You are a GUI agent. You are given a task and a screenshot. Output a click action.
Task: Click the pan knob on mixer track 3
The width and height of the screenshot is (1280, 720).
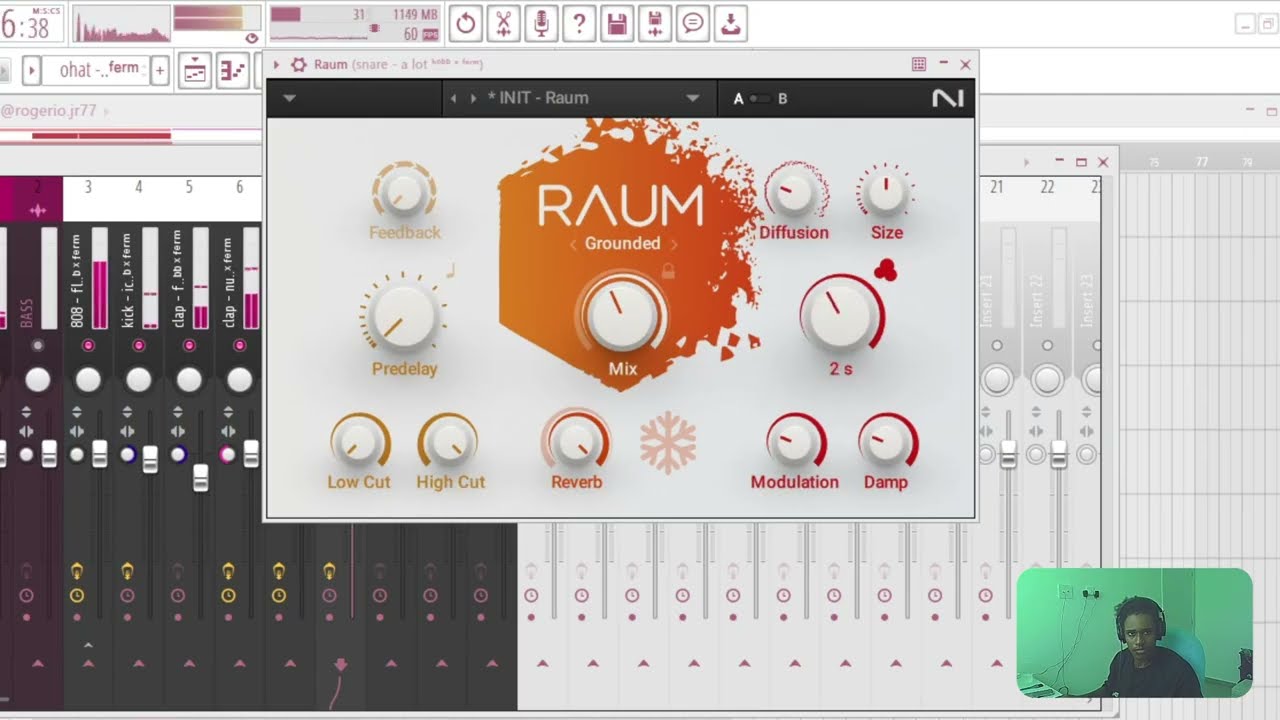tap(88, 380)
